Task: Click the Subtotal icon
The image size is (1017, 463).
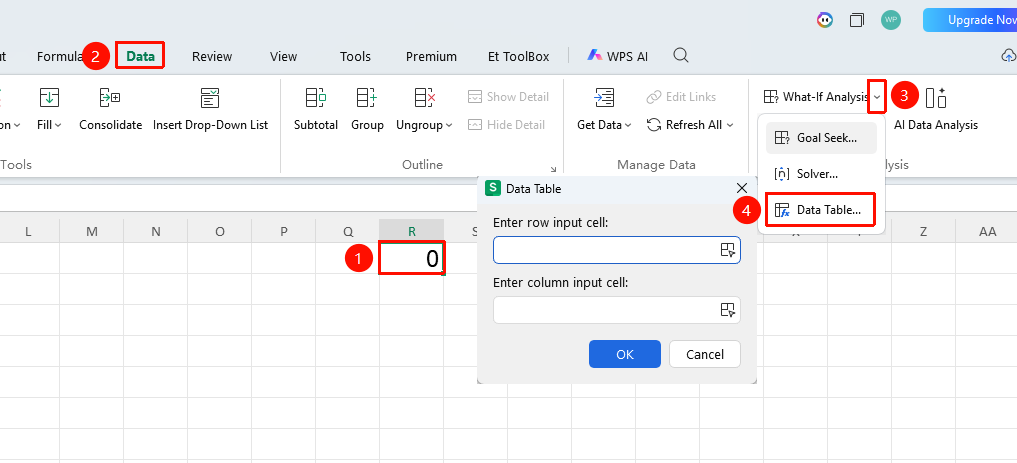Action: pyautogui.click(x=316, y=97)
